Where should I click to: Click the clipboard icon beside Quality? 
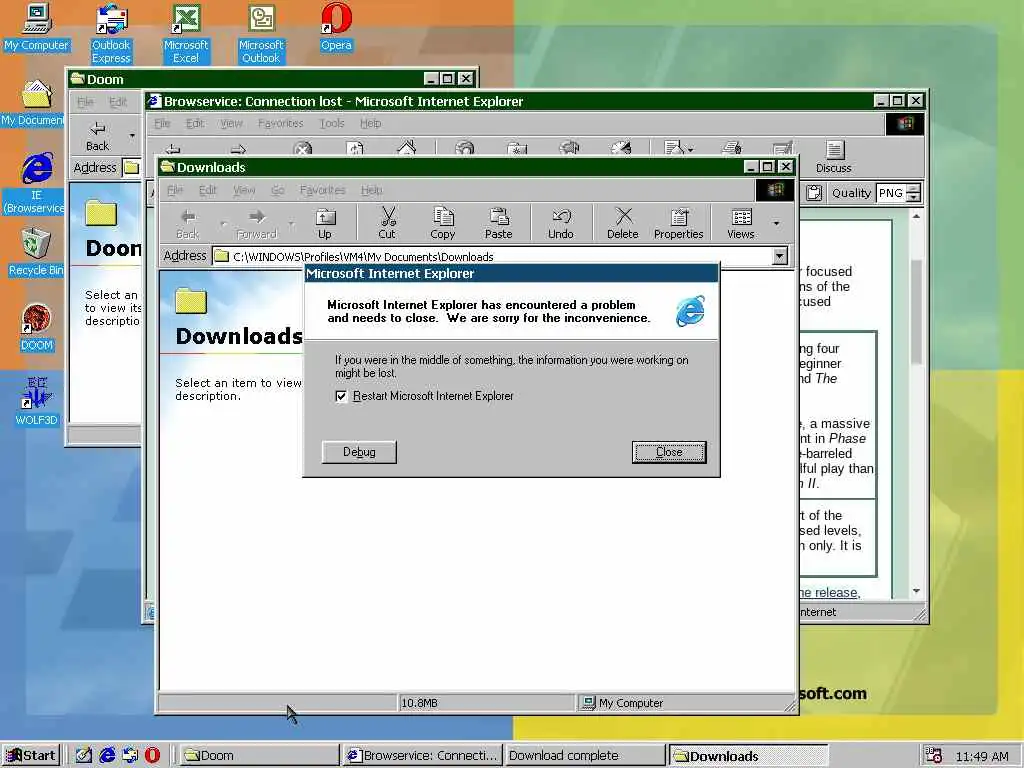coord(813,193)
